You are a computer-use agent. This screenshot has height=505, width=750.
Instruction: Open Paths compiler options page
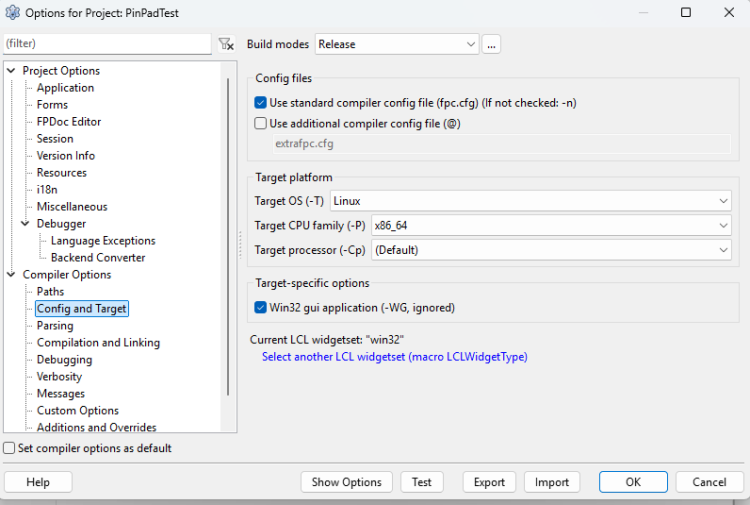tap(50, 292)
